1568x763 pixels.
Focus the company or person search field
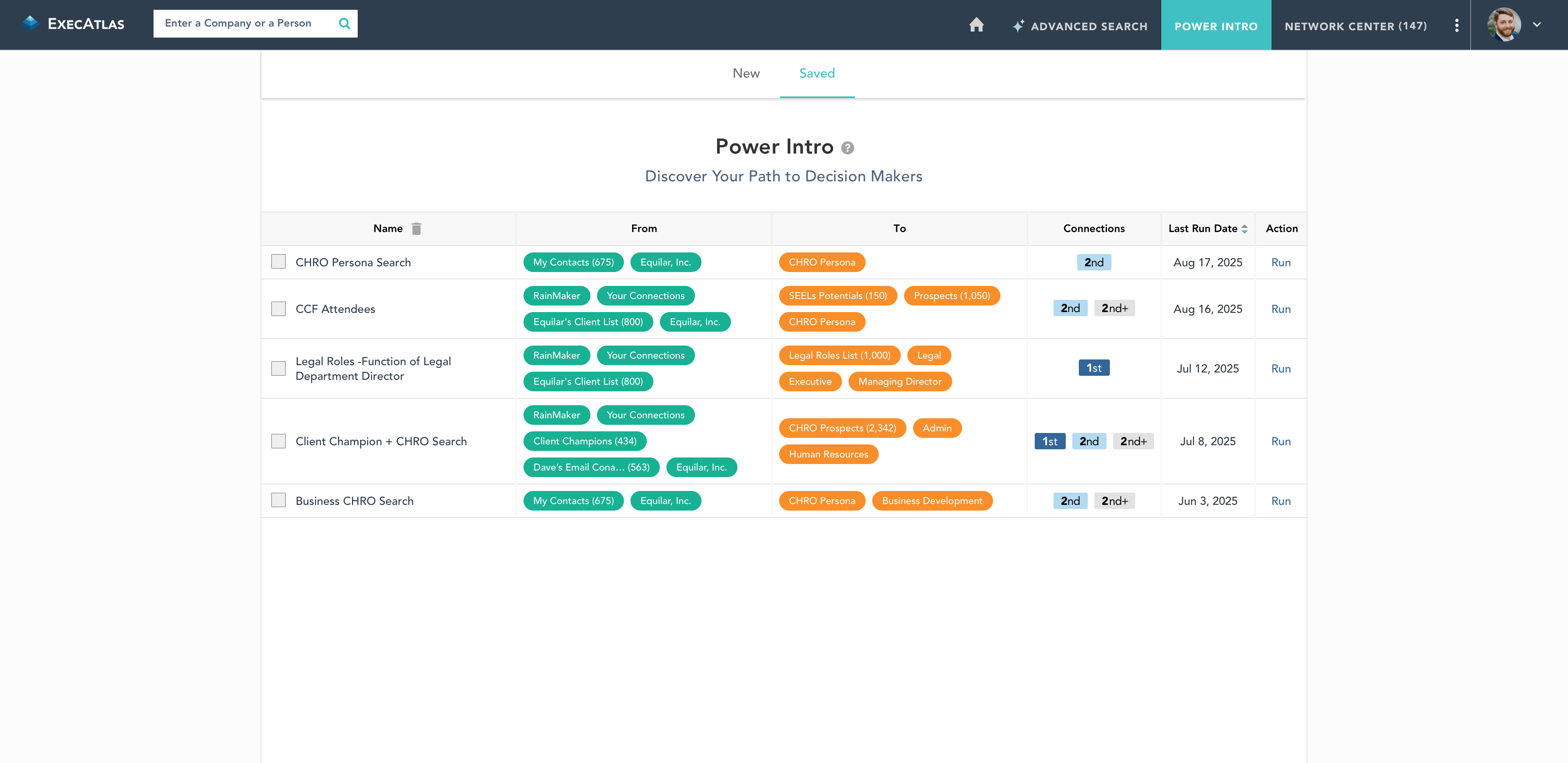coord(243,24)
